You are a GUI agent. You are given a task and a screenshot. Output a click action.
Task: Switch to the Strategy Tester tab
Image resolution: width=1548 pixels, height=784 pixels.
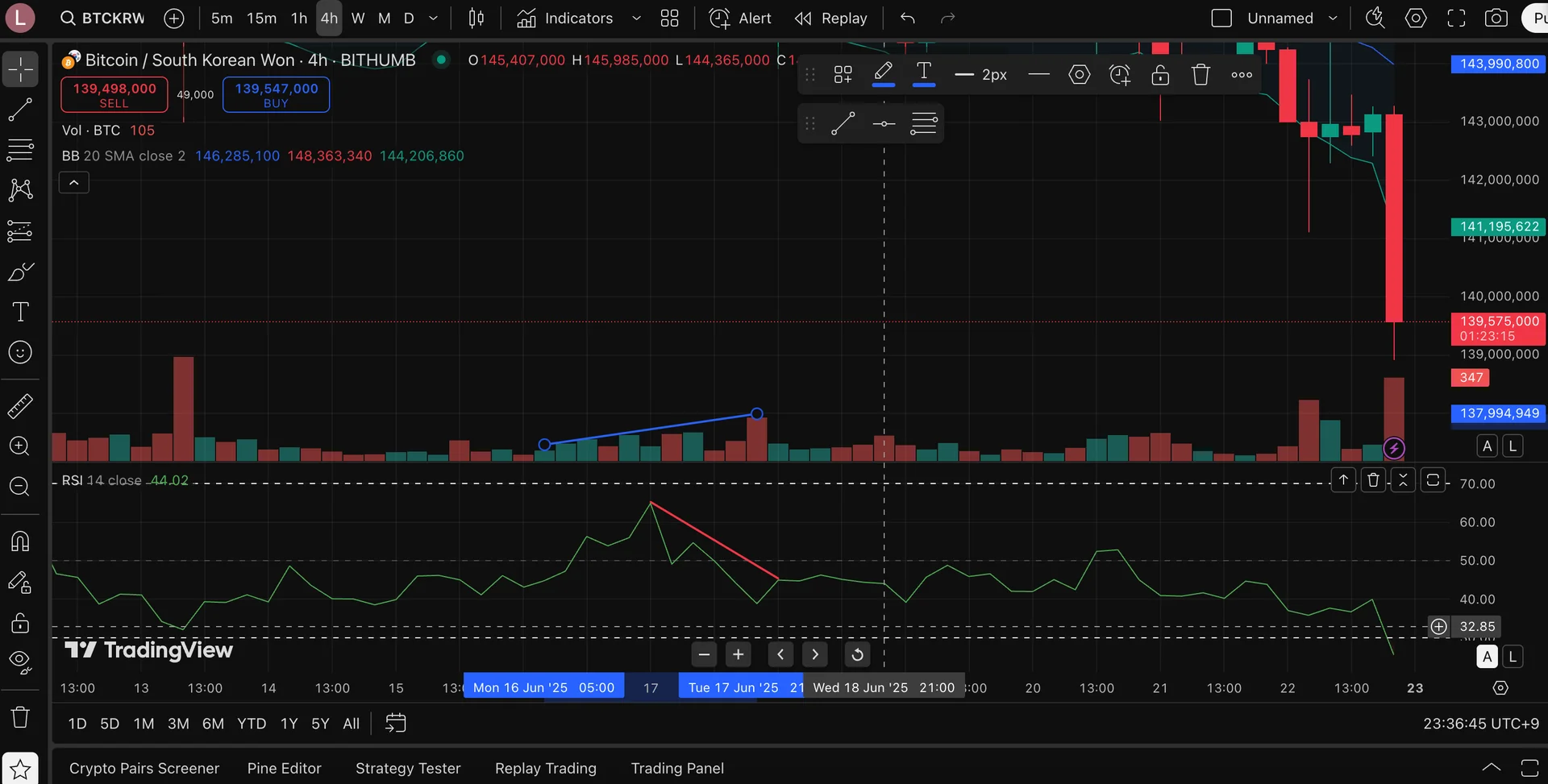click(x=408, y=768)
